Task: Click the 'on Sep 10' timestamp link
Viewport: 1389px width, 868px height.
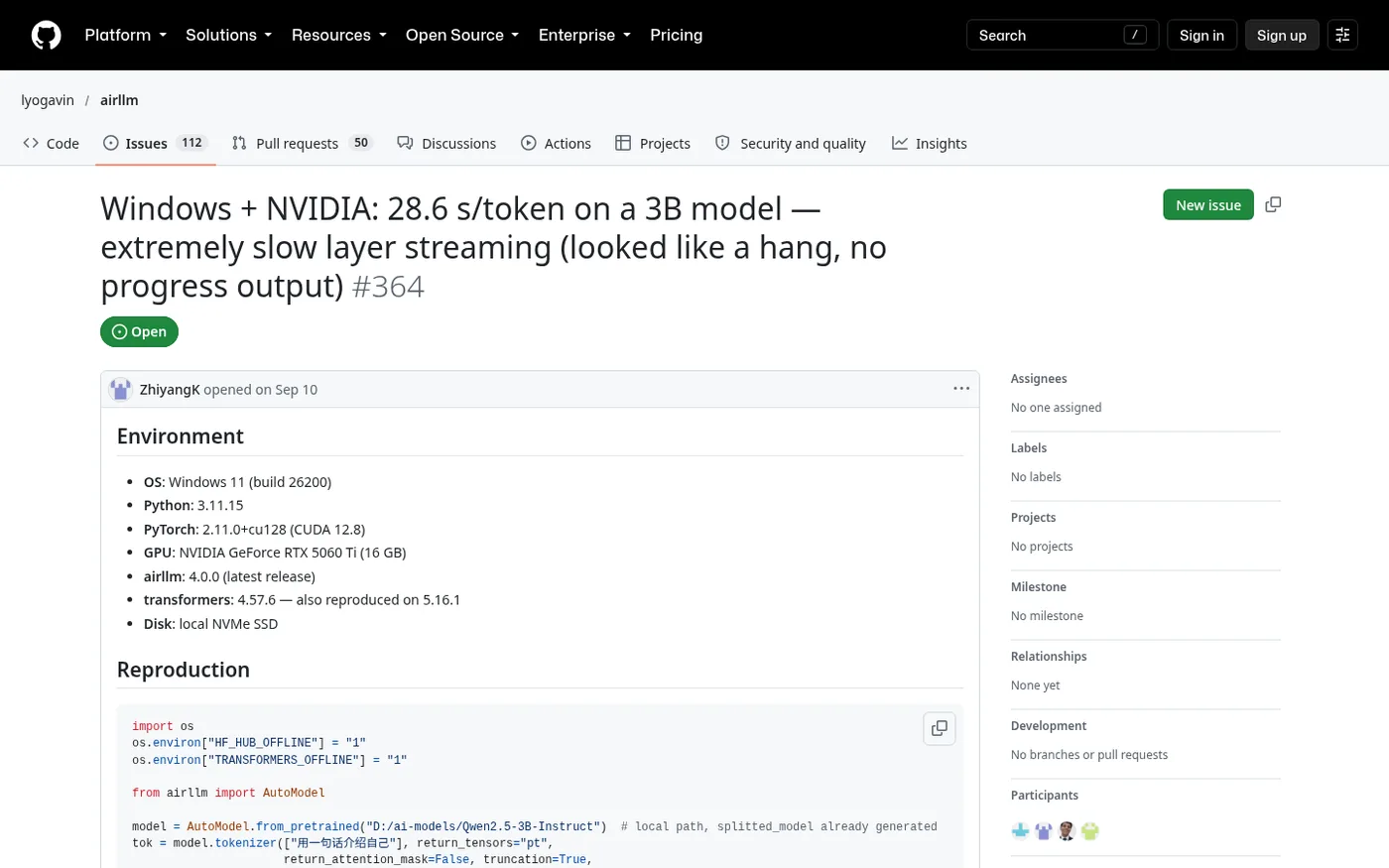Action: (286, 389)
